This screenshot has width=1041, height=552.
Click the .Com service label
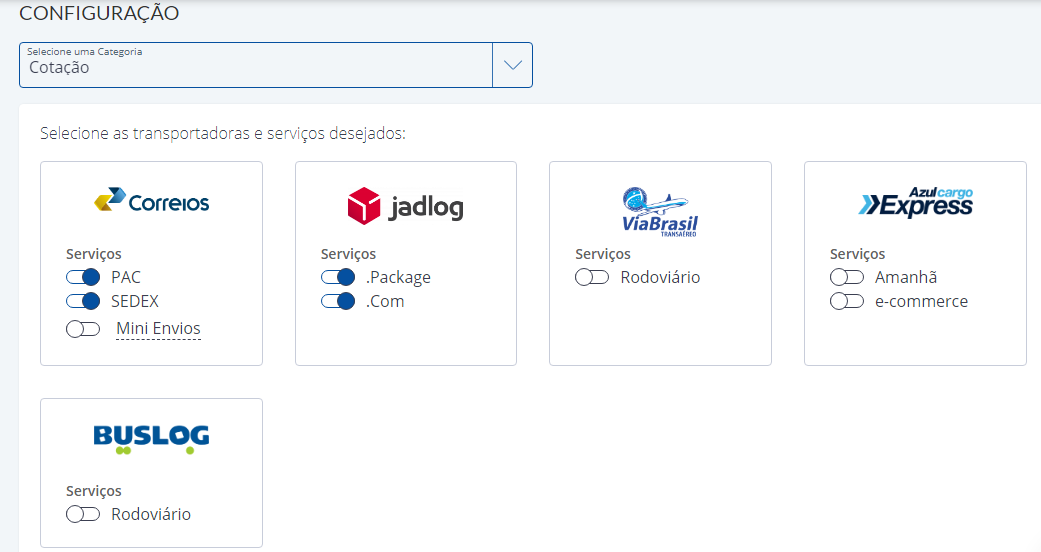385,302
